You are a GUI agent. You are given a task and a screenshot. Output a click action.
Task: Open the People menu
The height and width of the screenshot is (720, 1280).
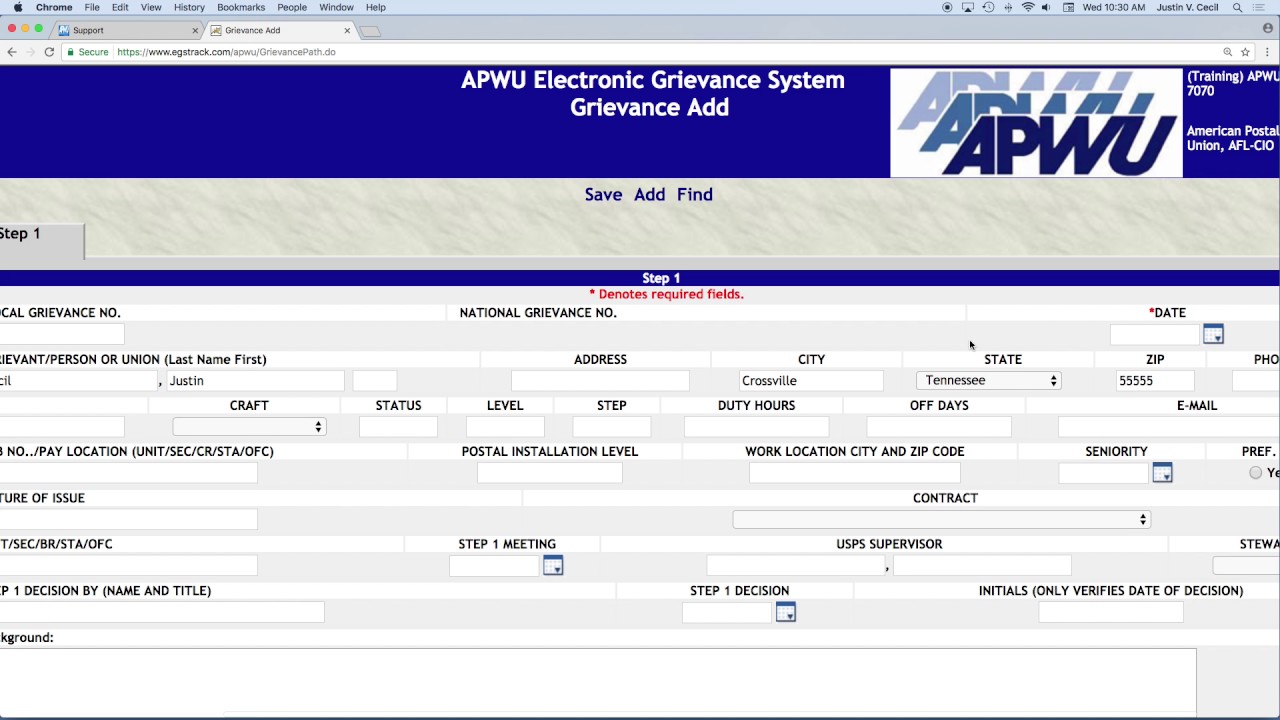pos(292,7)
